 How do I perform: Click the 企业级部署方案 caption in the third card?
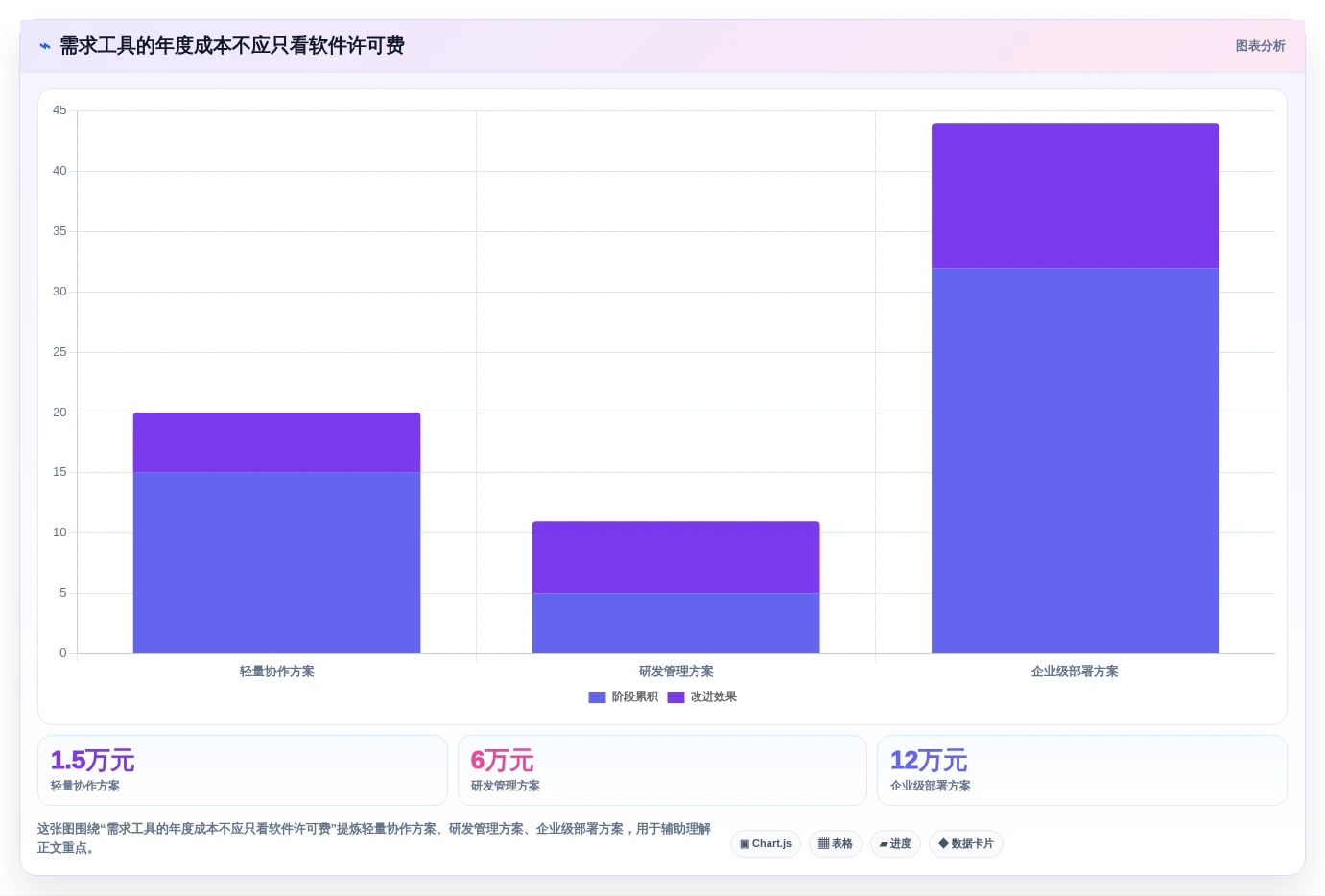pyautogui.click(x=931, y=786)
